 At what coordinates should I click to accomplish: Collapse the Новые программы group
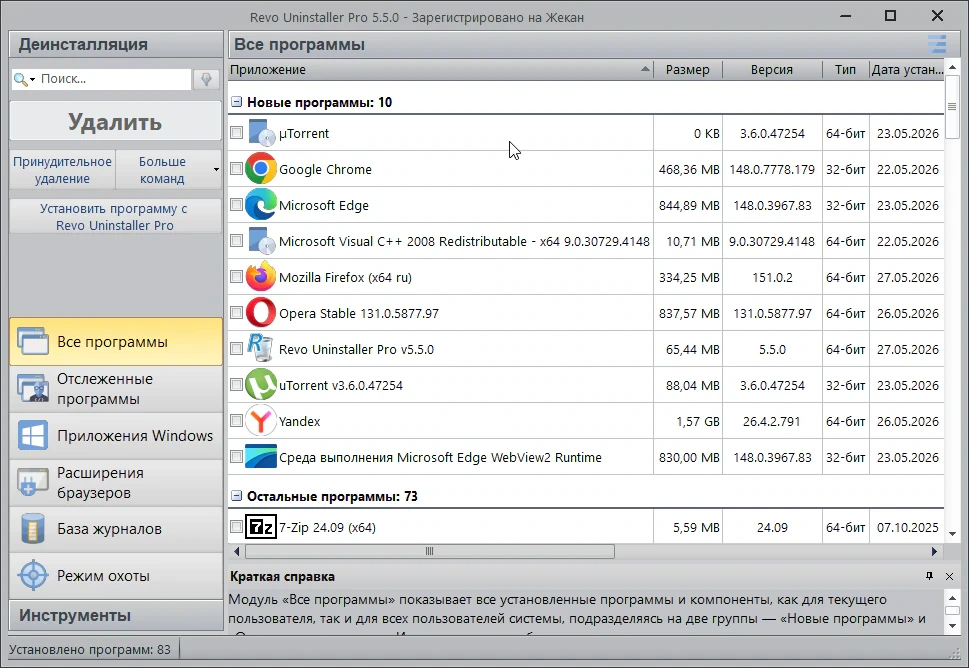pyautogui.click(x=236, y=102)
